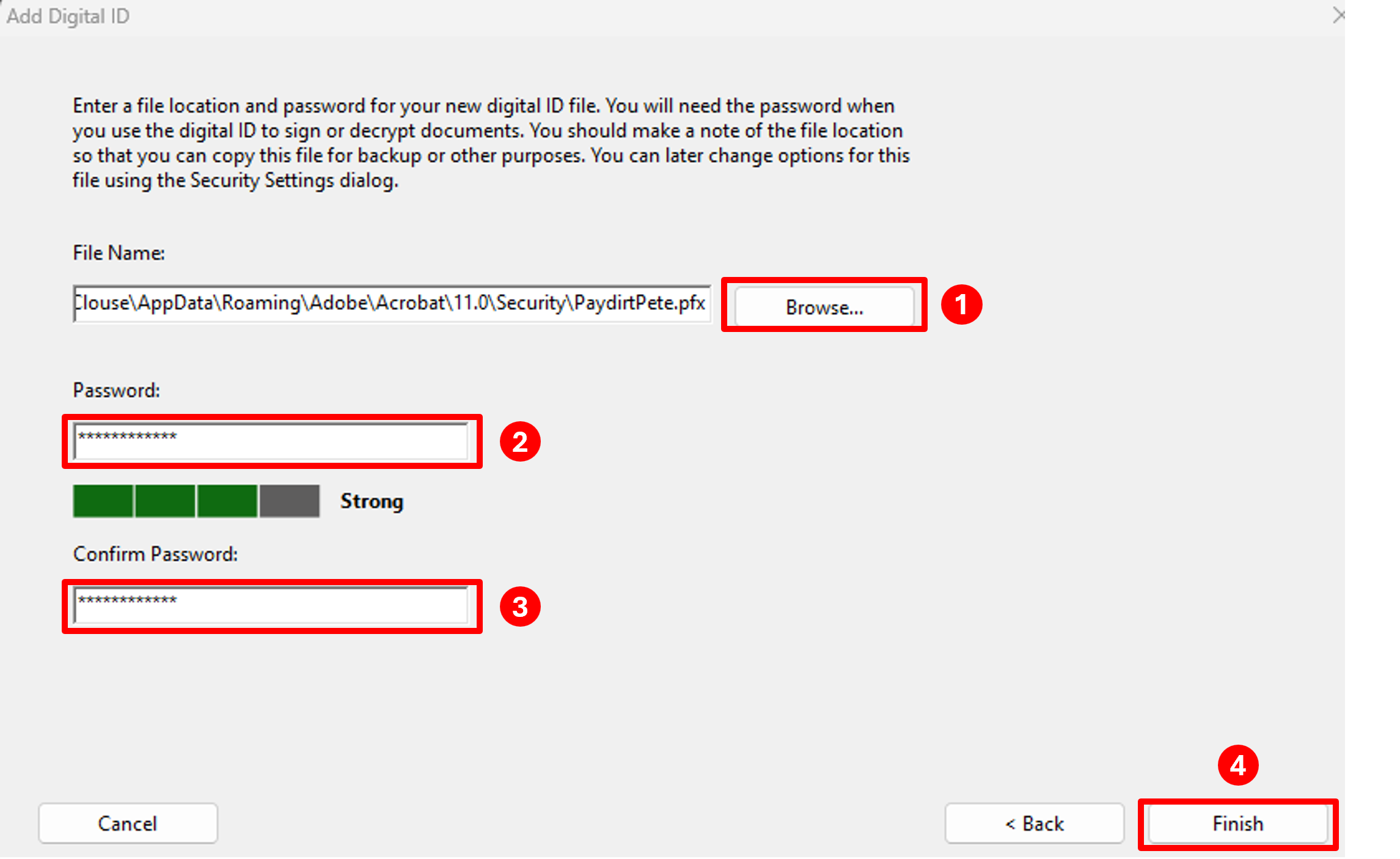
Task: Go to previous step with Back
Action: [1034, 824]
